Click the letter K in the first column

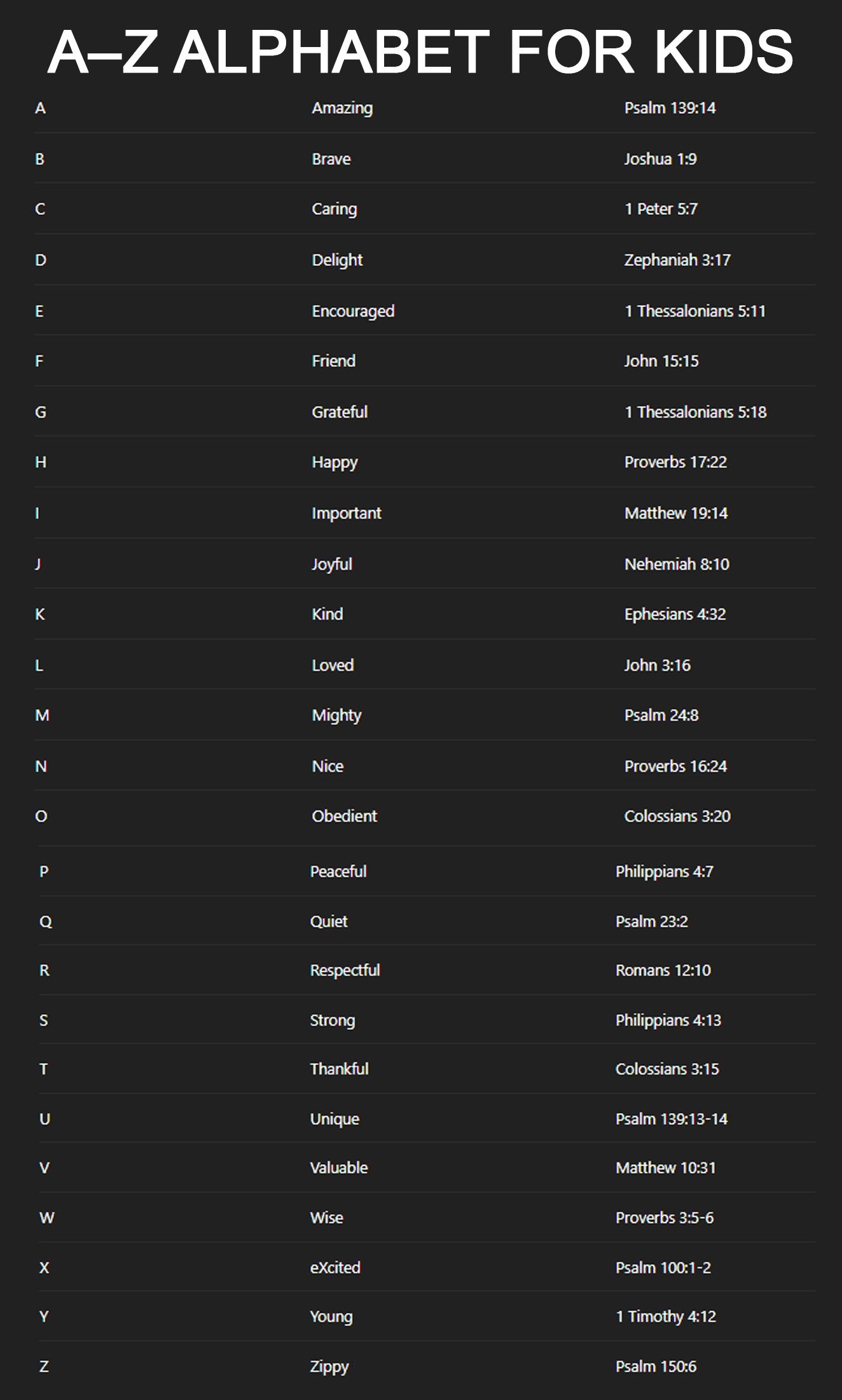click(40, 614)
